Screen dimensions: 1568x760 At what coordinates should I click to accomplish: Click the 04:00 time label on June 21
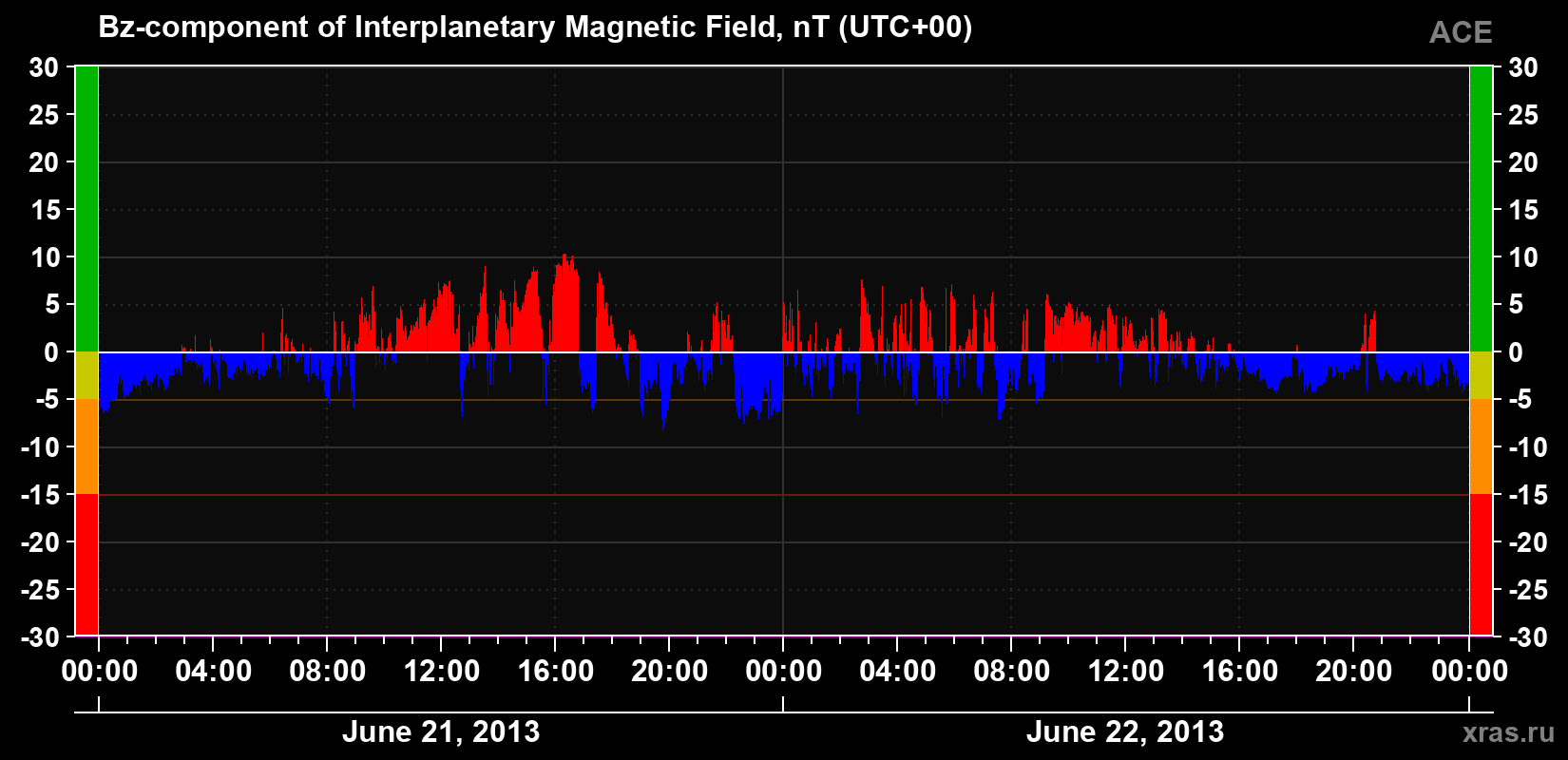[213, 672]
